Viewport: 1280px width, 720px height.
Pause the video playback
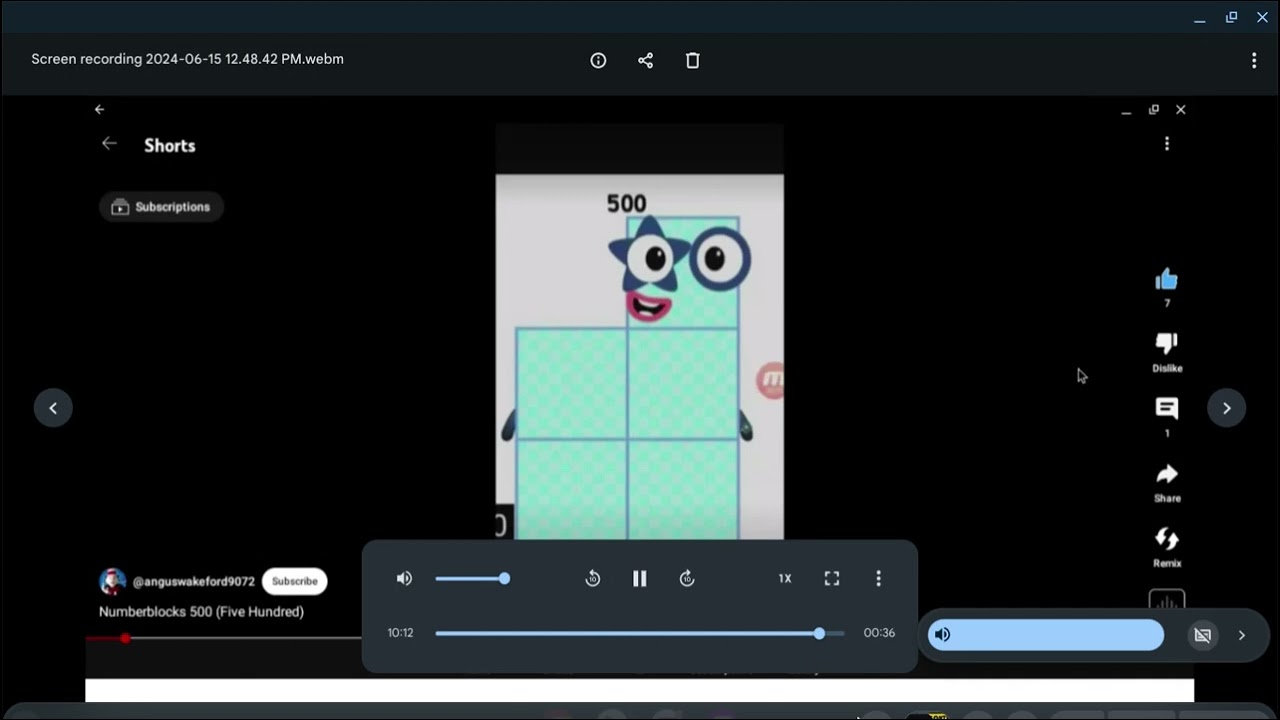[x=639, y=578]
